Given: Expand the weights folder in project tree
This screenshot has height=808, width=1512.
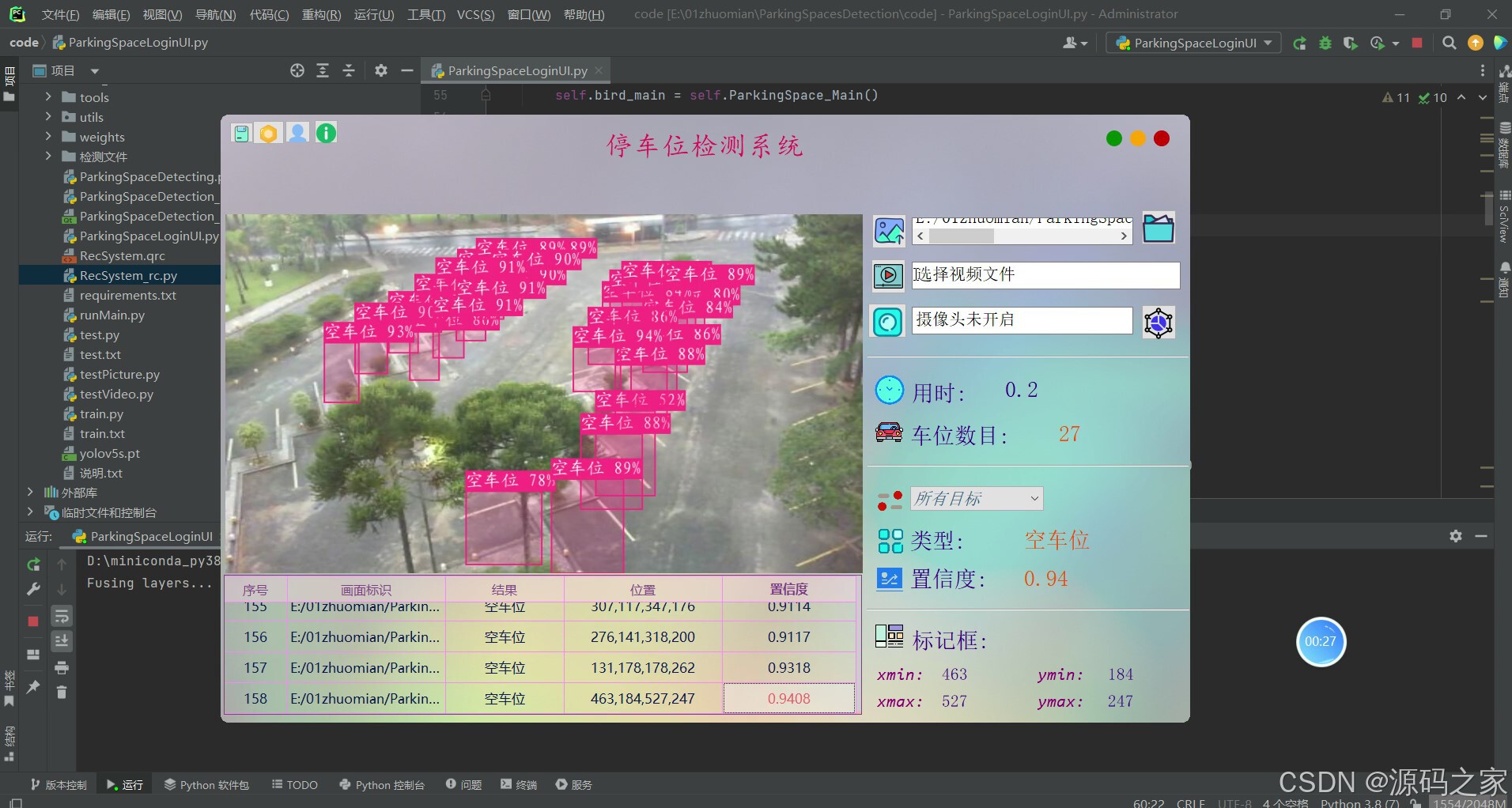Looking at the screenshot, I should tap(47, 137).
